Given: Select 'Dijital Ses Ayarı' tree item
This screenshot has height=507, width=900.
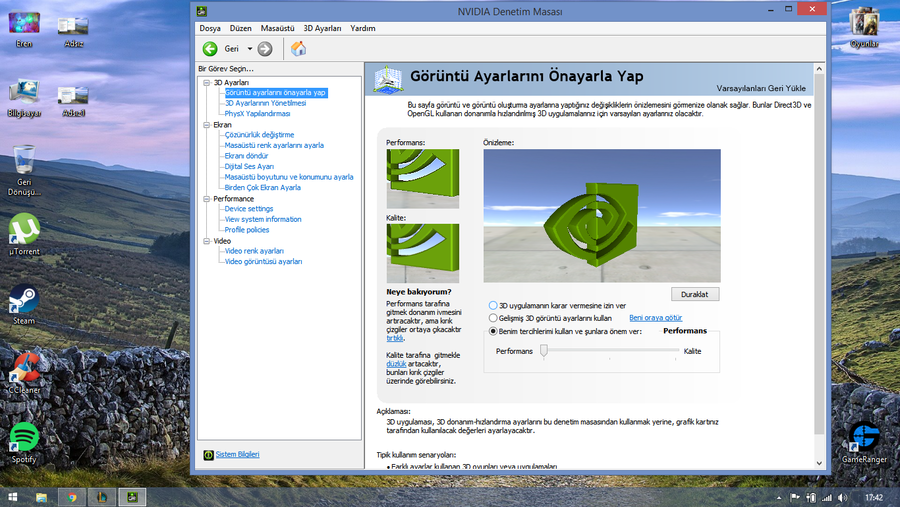Looking at the screenshot, I should point(249,167).
